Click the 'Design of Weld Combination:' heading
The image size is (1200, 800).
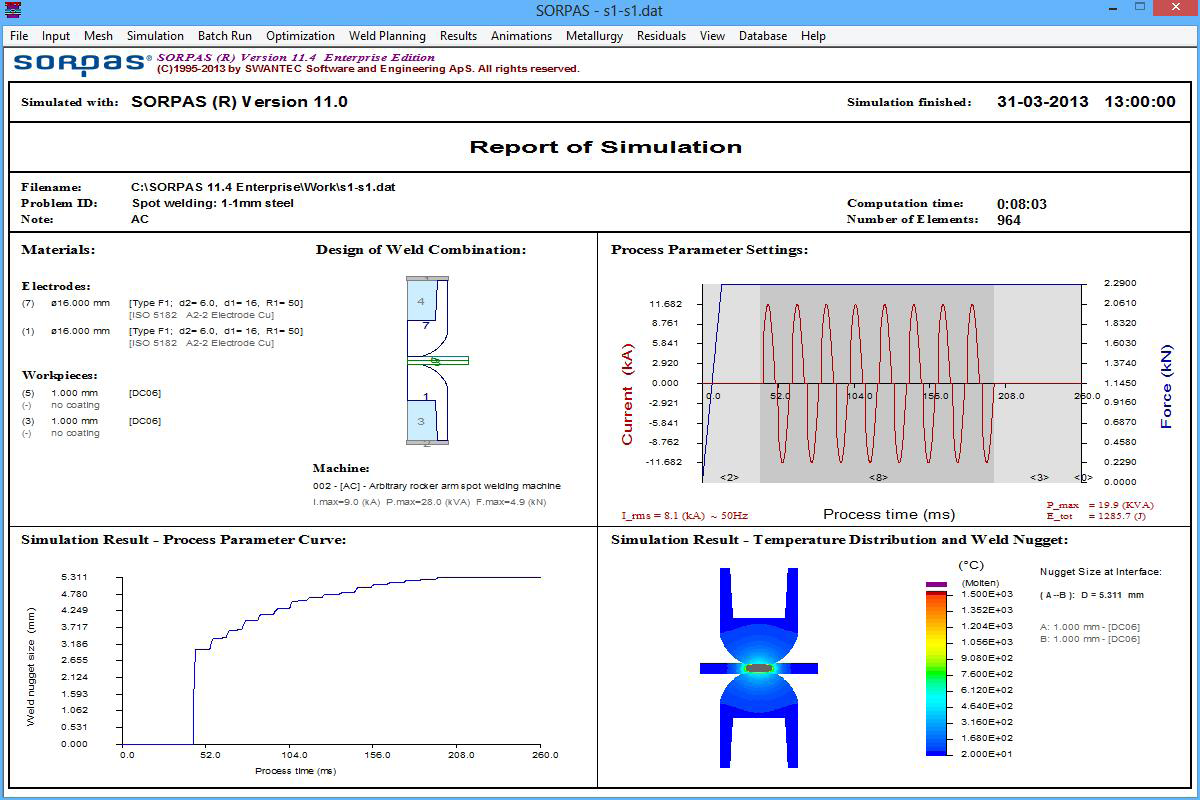click(421, 250)
